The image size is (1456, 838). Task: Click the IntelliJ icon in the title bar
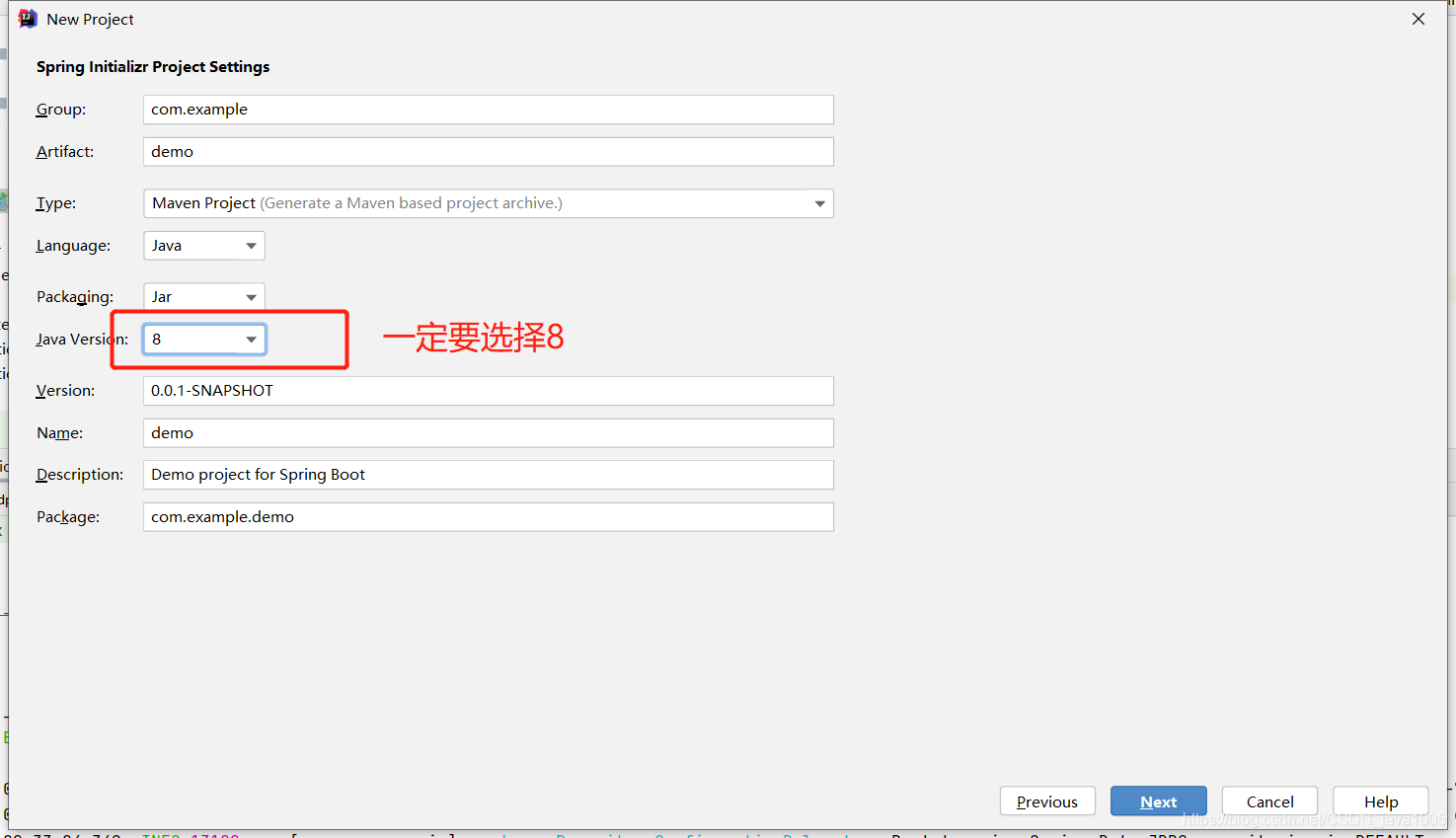pos(28,19)
